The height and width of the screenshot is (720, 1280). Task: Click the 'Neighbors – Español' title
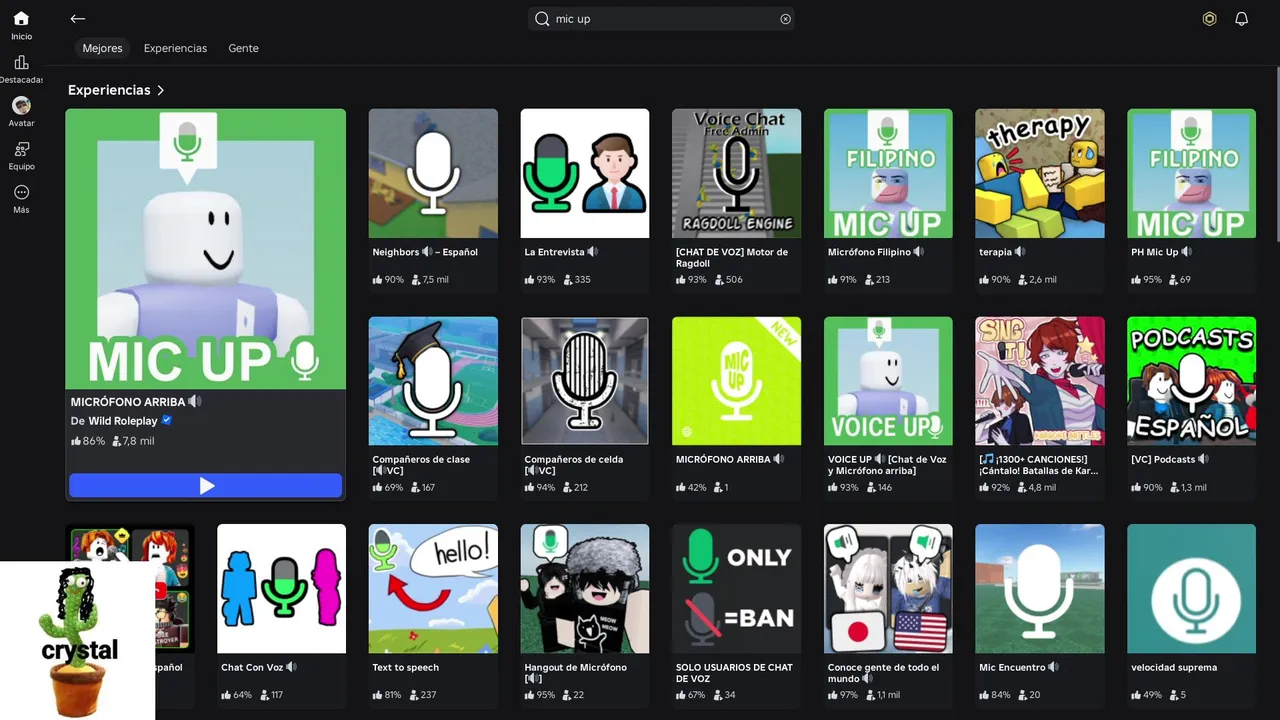tap(425, 252)
